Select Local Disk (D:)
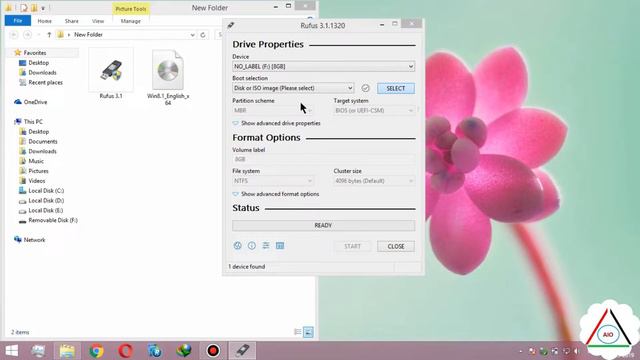 pyautogui.click(x=46, y=200)
